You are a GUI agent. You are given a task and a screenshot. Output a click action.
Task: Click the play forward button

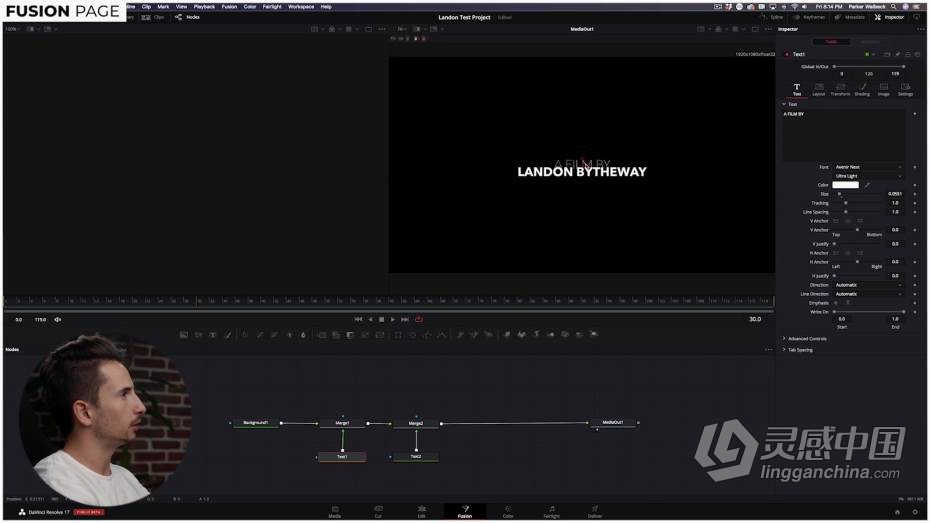click(x=393, y=320)
